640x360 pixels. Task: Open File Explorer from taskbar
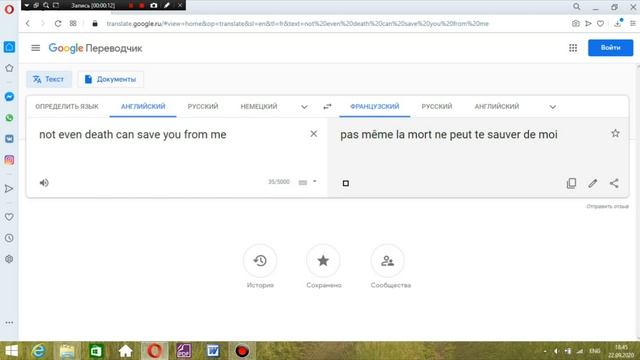click(67, 351)
